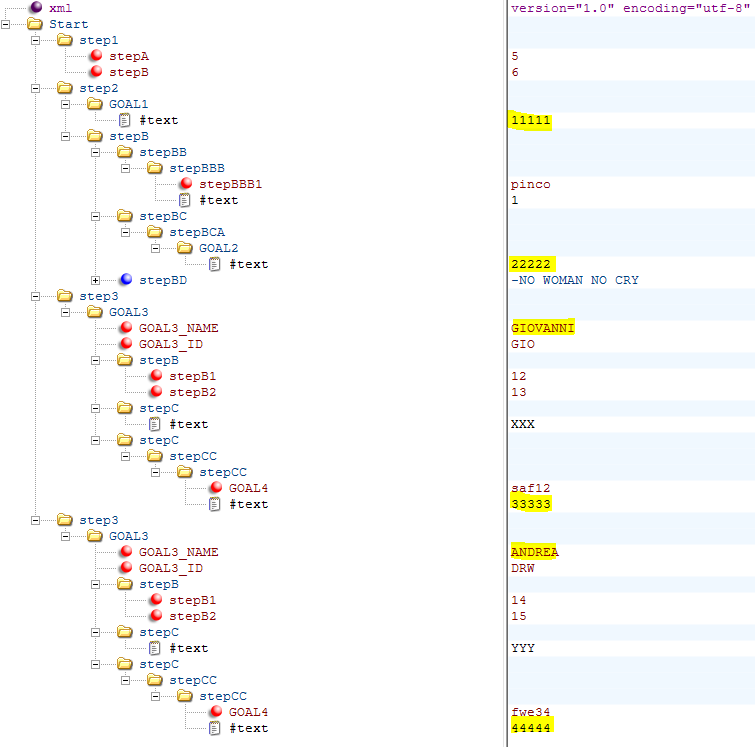
Task: Click the highlighted GIOVANNI value
Action: pos(542,328)
